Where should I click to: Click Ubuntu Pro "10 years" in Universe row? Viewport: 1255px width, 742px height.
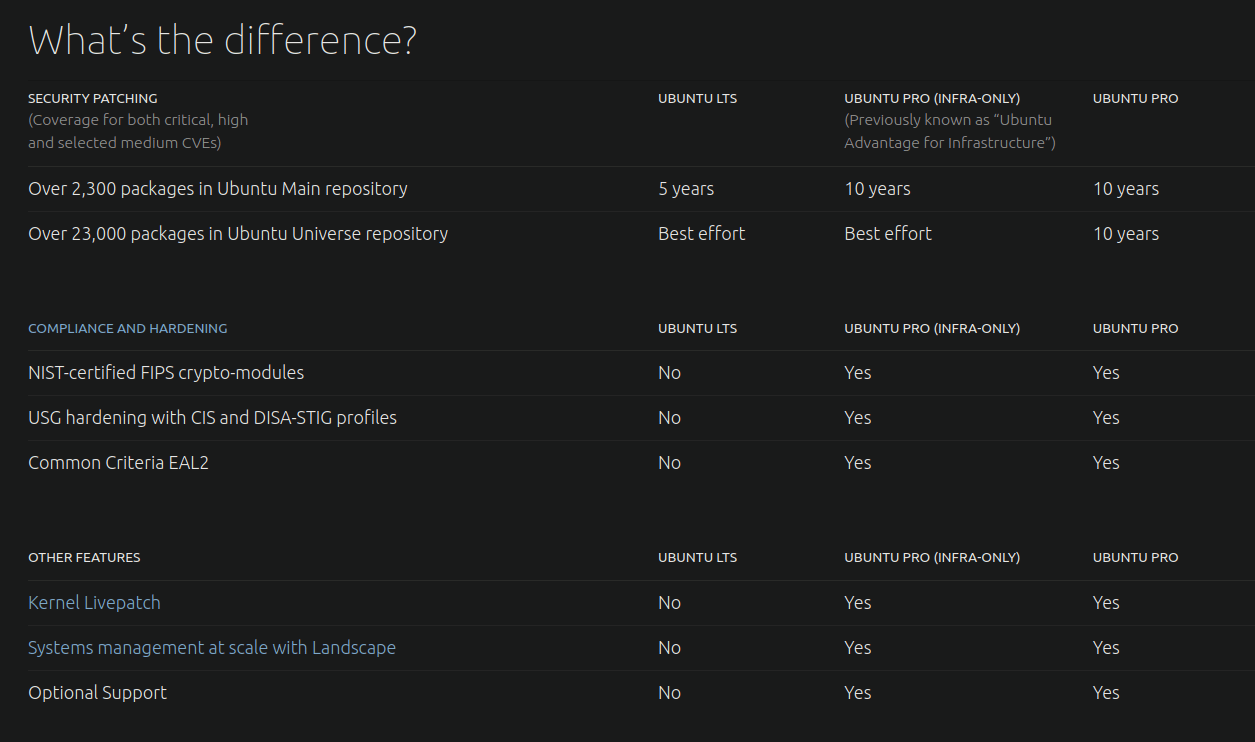click(1125, 234)
